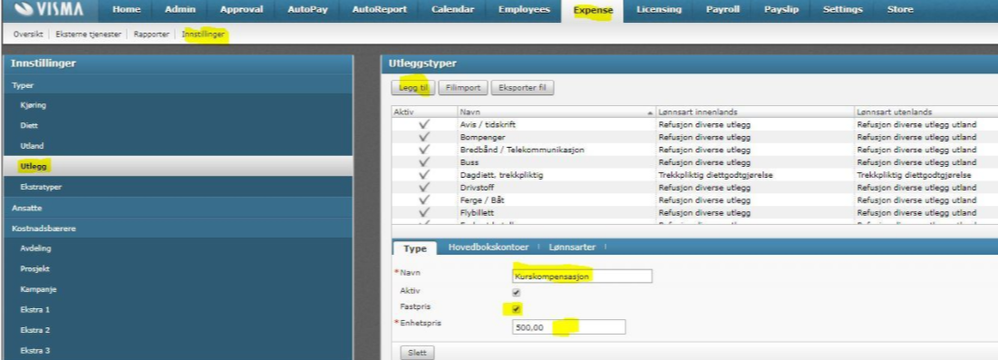The height and width of the screenshot is (360, 998).
Task: Collapse the Kostnadsbærere section
Action: point(178,228)
